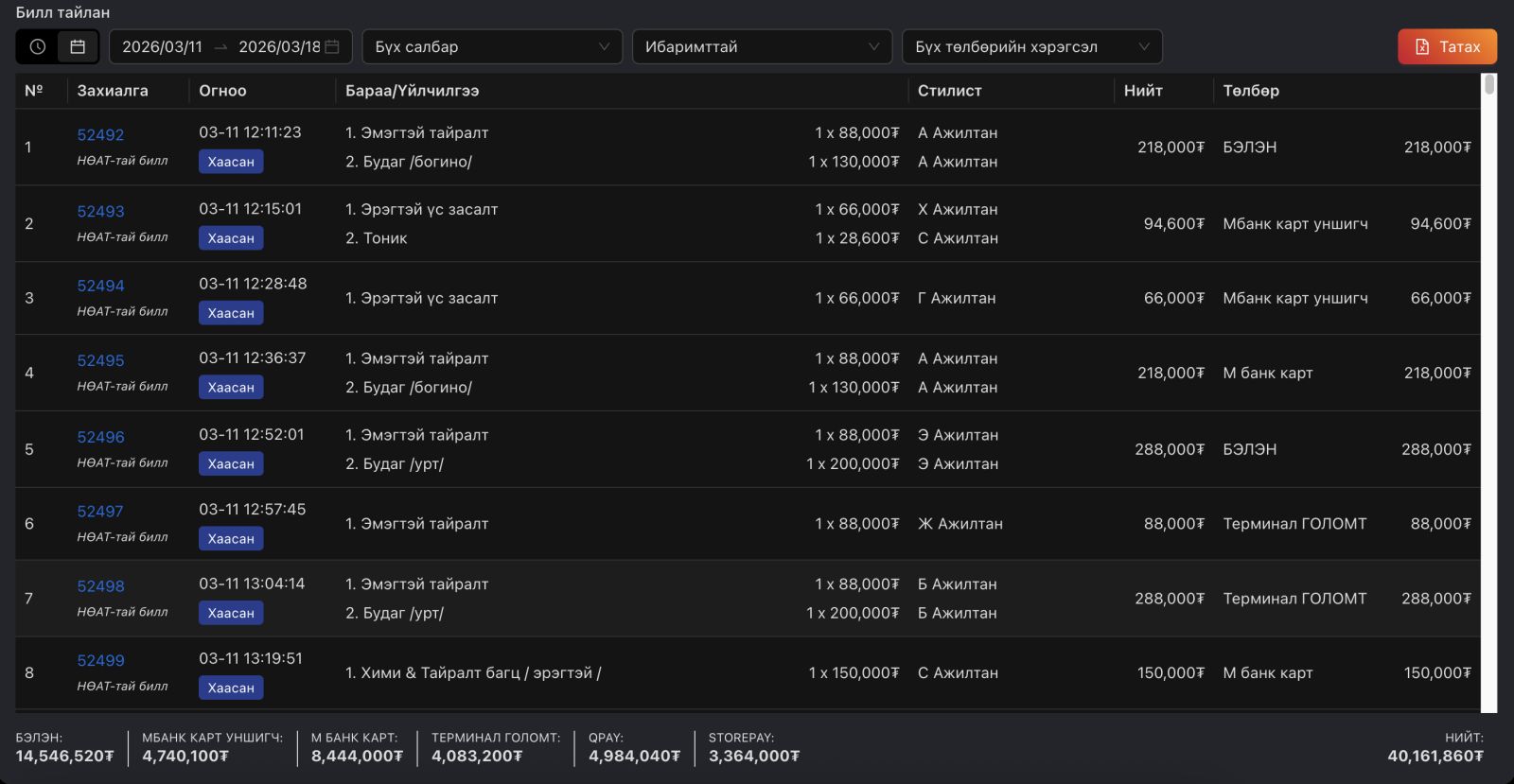Click Хаасан status badge for order 52493
1514x784 pixels.
[231, 238]
